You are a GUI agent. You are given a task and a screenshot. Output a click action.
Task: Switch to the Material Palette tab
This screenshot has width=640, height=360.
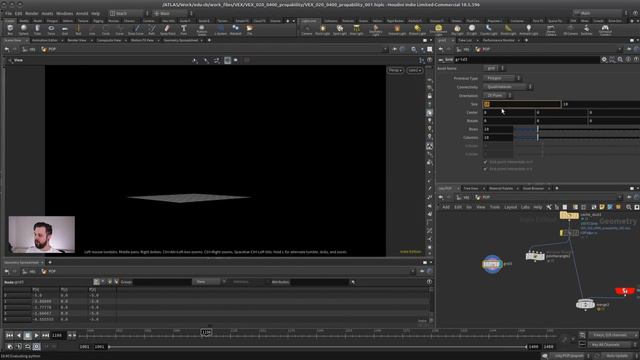(501, 188)
